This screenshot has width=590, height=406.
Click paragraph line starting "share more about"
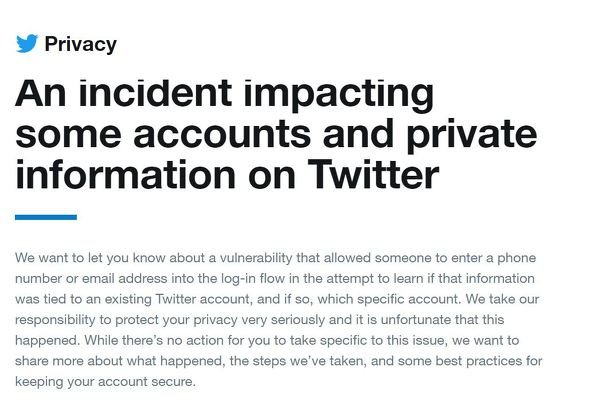278,361
